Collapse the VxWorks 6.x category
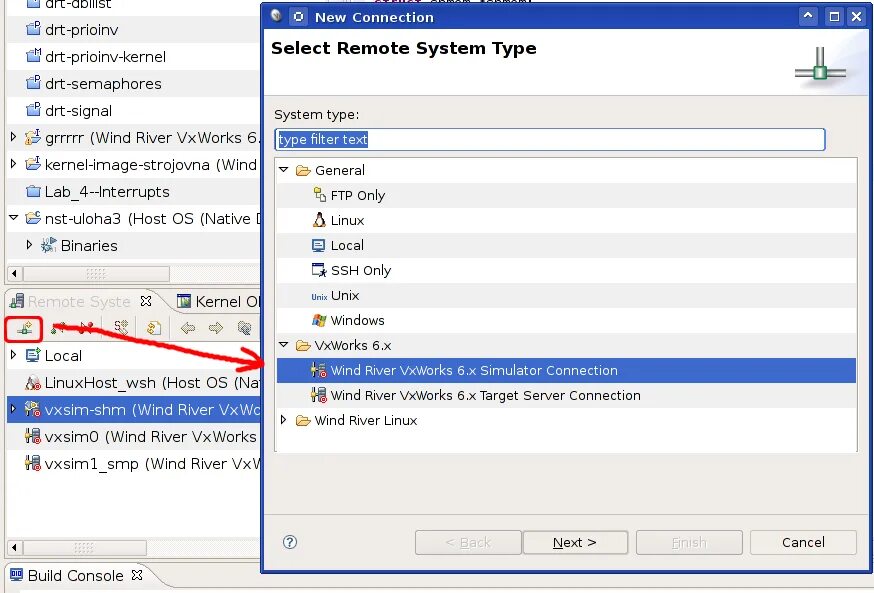 (284, 345)
